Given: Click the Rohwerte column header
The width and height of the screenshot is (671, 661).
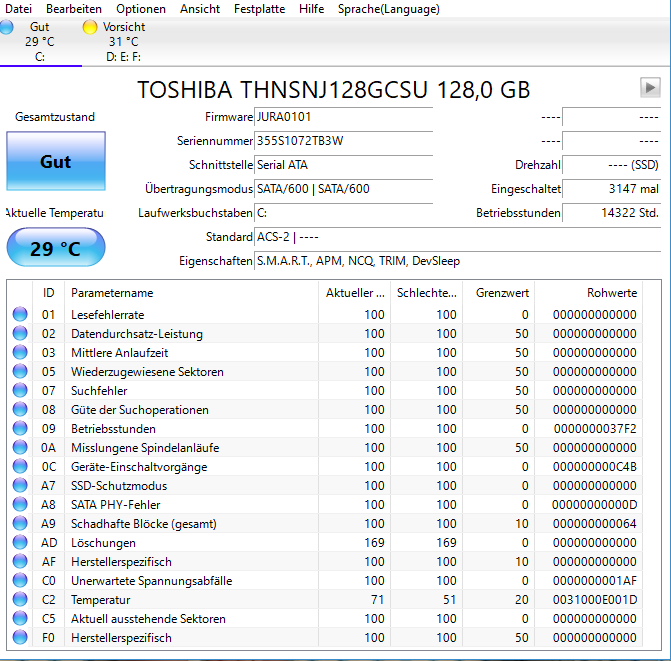Looking at the screenshot, I should pyautogui.click(x=588, y=293).
